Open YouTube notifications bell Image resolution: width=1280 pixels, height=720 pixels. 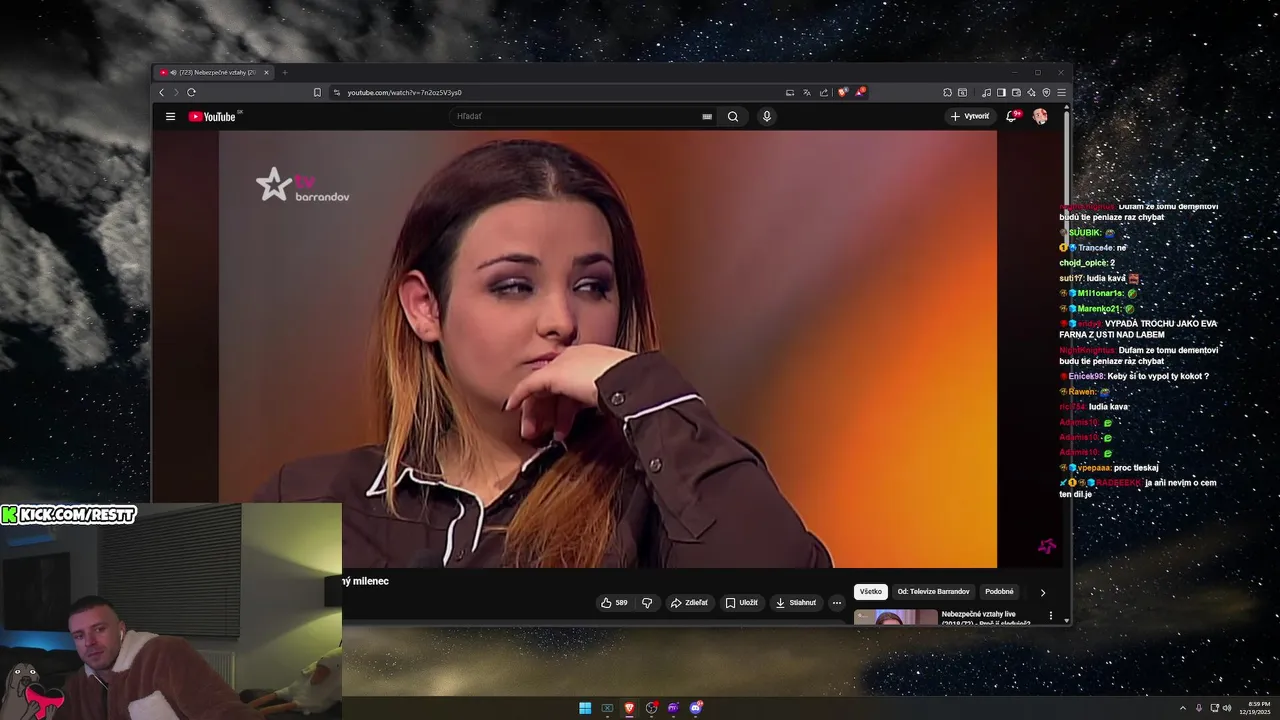(1013, 116)
